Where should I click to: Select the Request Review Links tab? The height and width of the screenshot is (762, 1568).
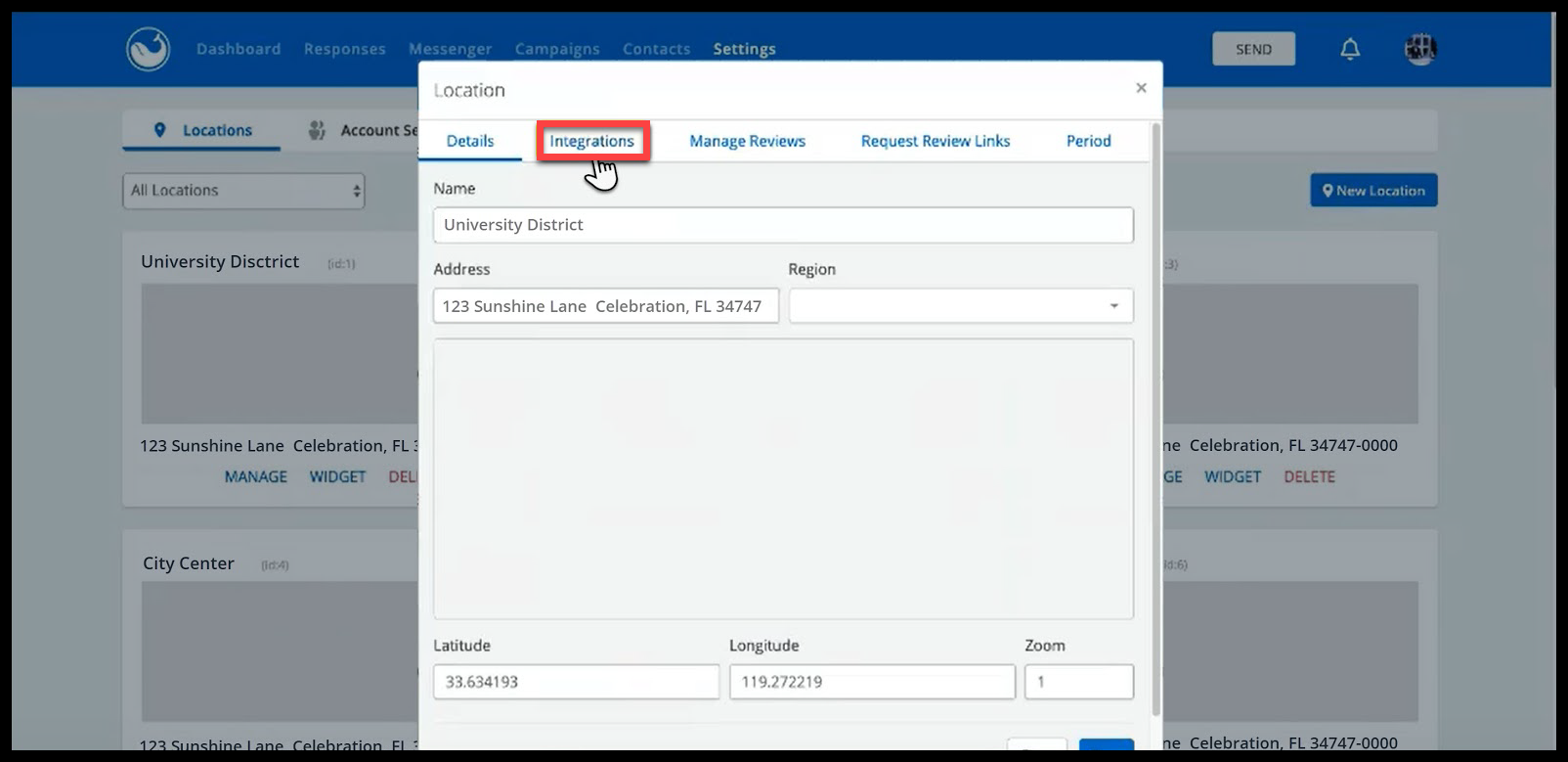click(936, 141)
